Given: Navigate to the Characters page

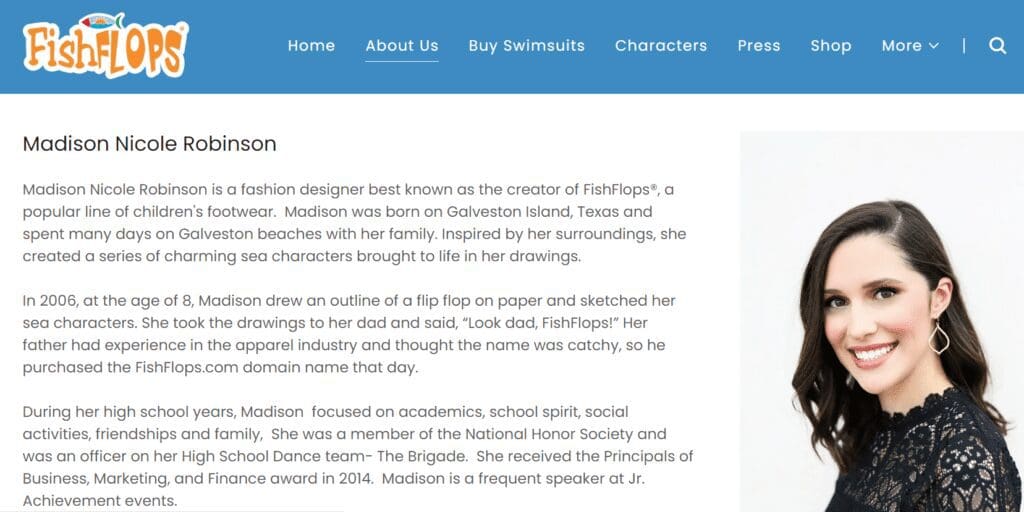Looking at the screenshot, I should point(661,46).
